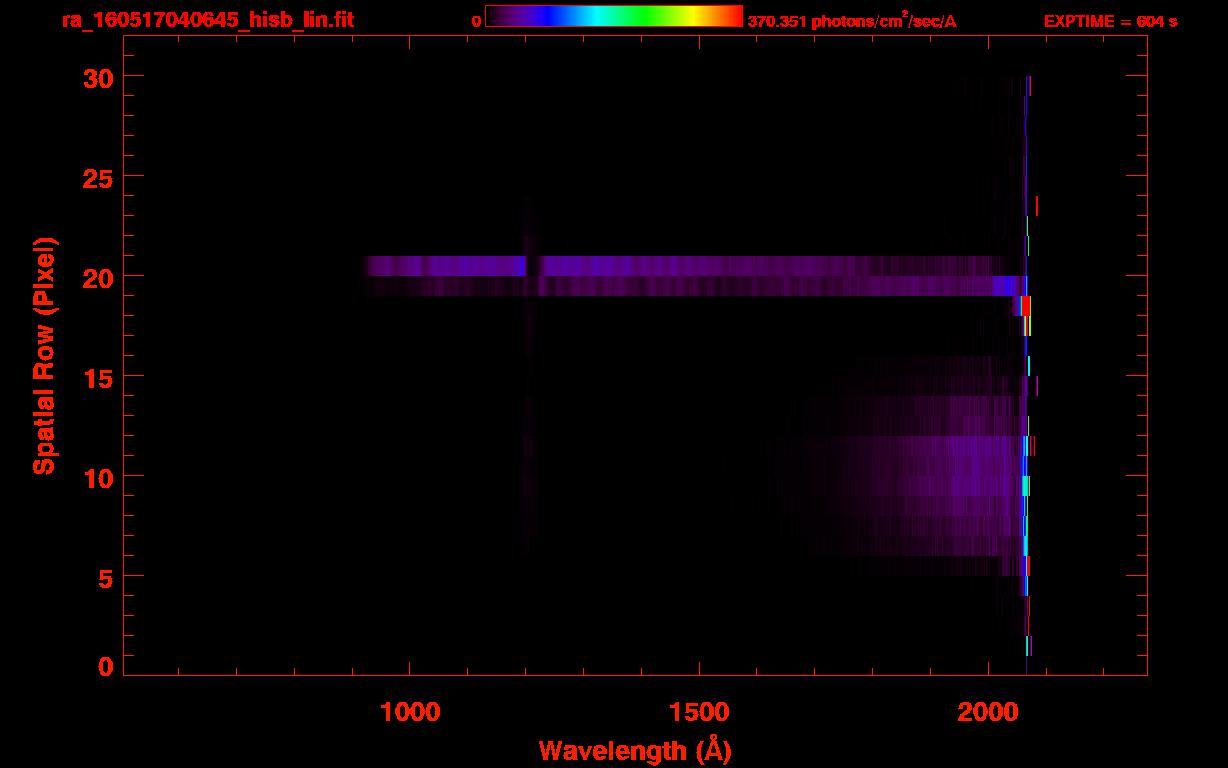Click the rainbow color scale bar
Viewport: 1228px width, 768px height.
coord(614,16)
